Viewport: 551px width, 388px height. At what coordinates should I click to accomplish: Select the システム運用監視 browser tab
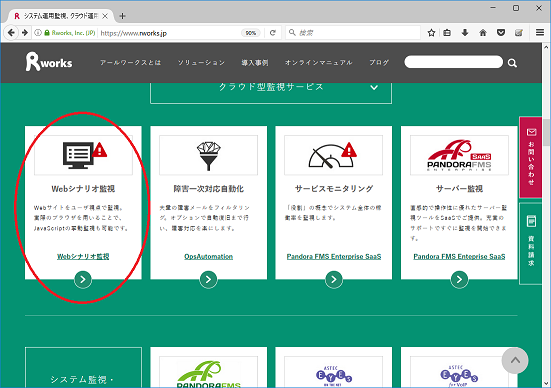(x=61, y=16)
